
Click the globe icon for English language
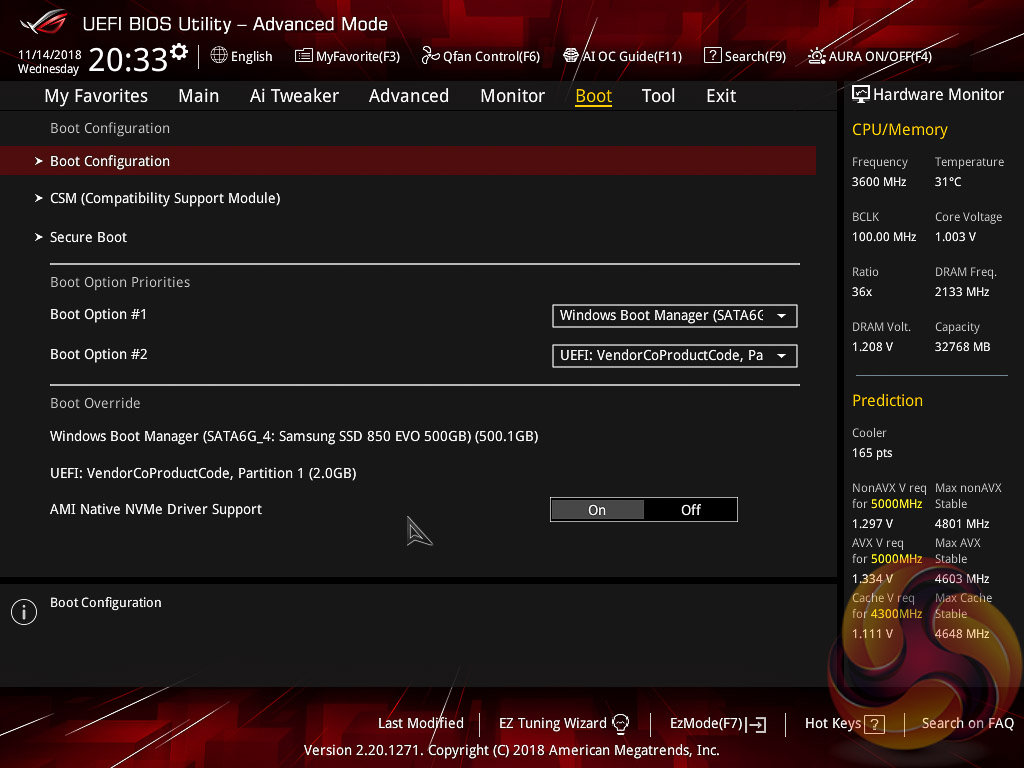(219, 56)
